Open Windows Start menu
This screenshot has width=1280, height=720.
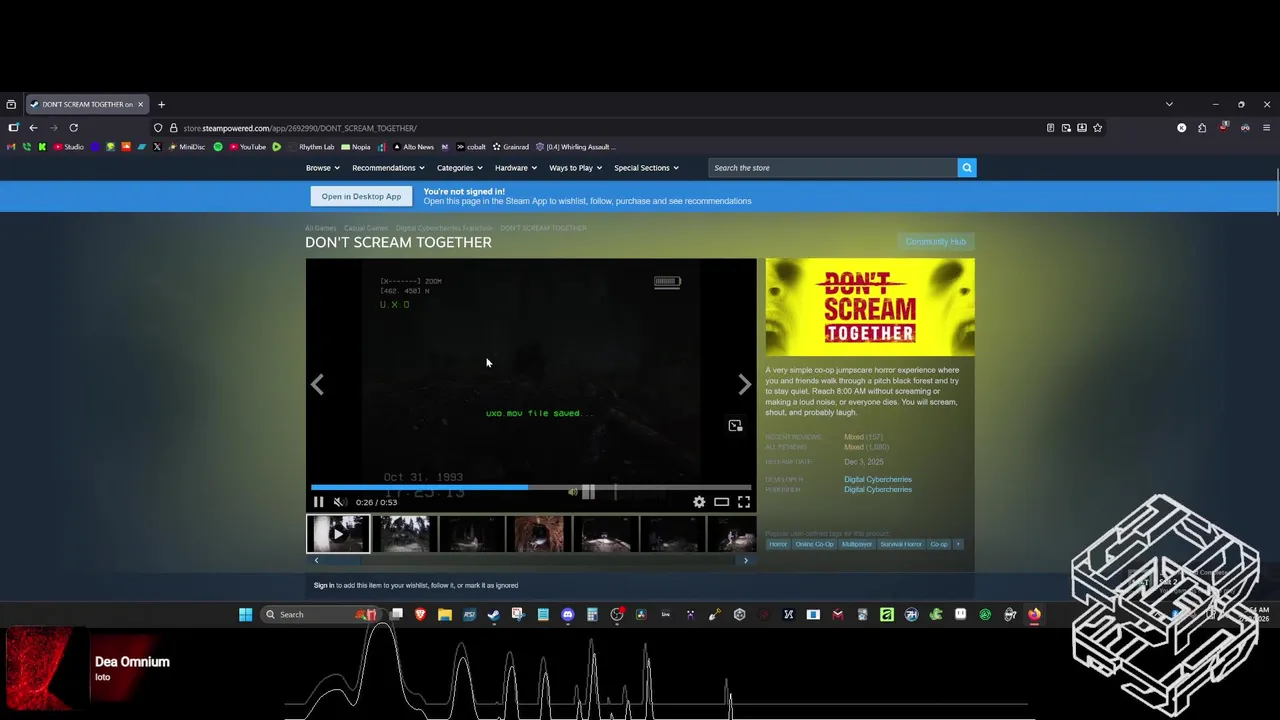245,615
